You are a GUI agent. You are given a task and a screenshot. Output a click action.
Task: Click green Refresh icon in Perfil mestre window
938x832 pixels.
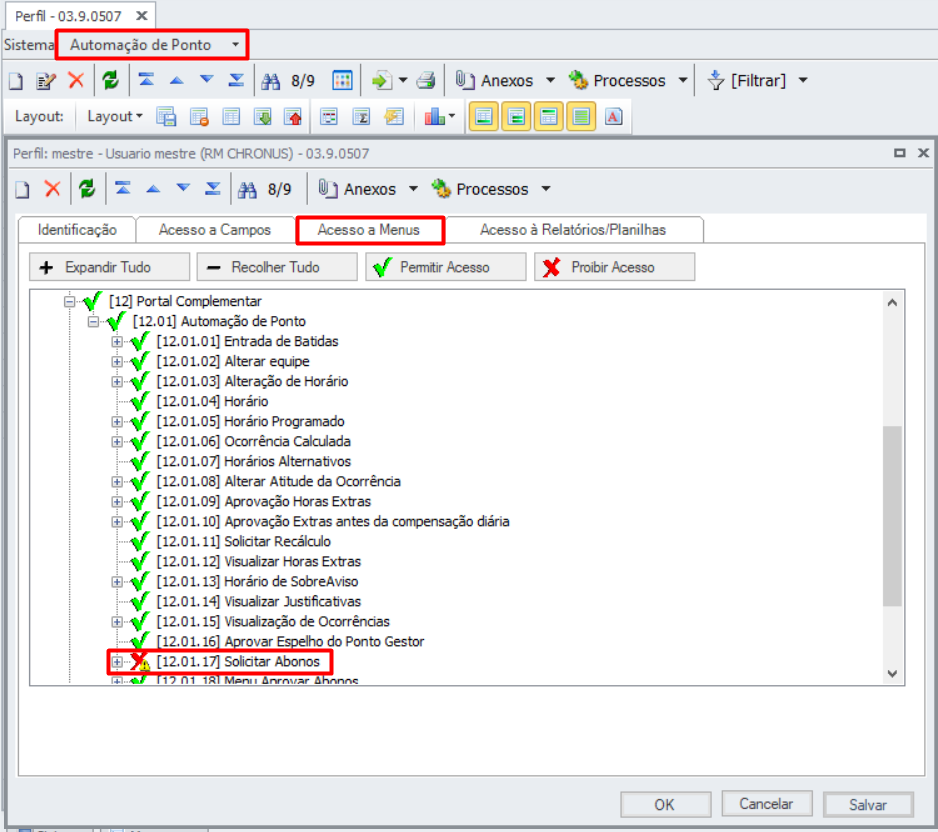click(x=87, y=189)
